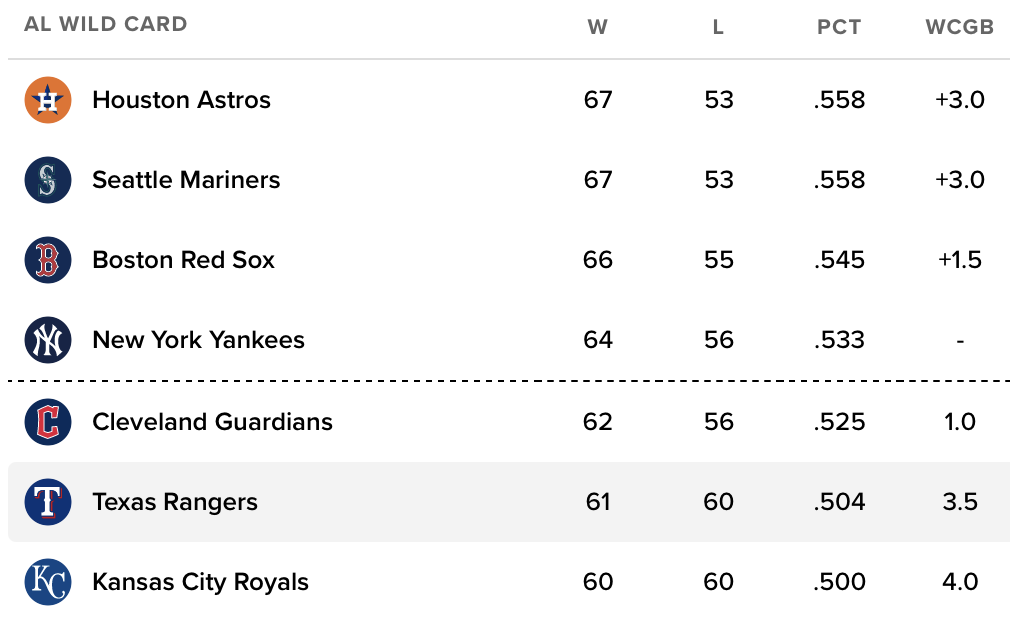Click the WCGB column header

(959, 27)
